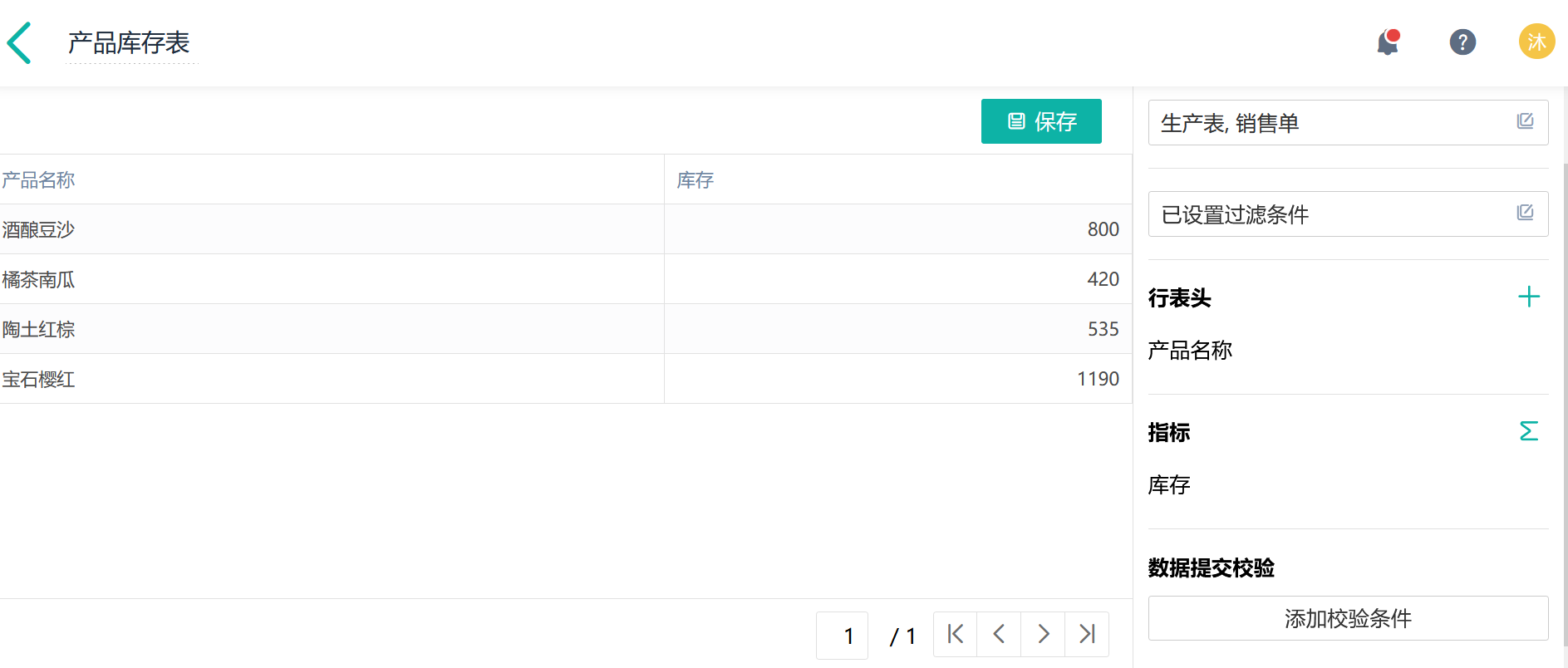Viewport: 1568px width, 668px height.
Task: Click the 库存 column header
Action: click(x=696, y=180)
